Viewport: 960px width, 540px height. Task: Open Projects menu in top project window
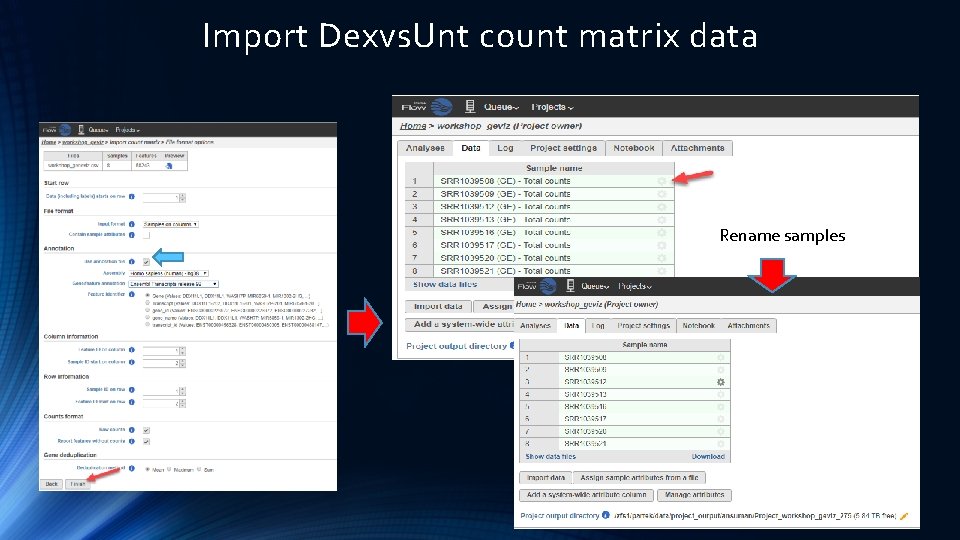[x=552, y=107]
